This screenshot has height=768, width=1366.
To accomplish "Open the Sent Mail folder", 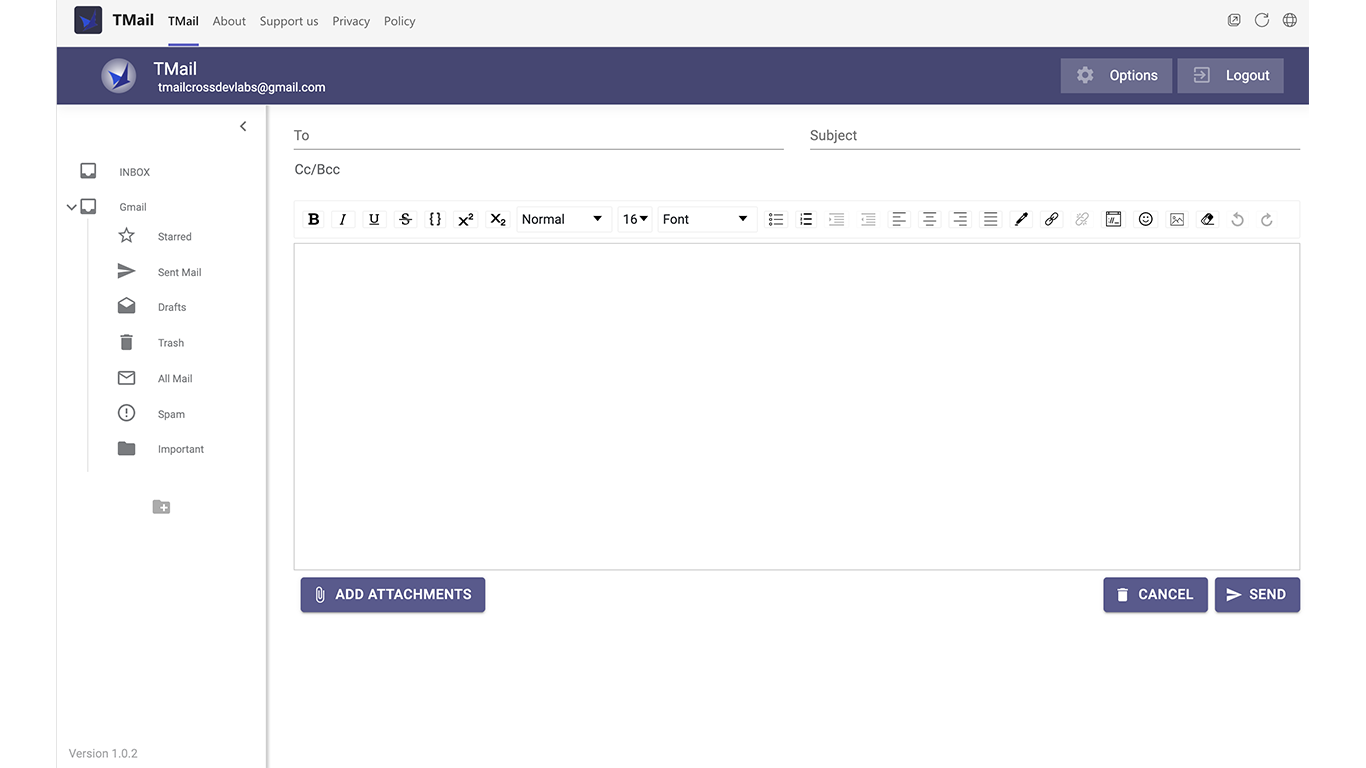I will (179, 272).
